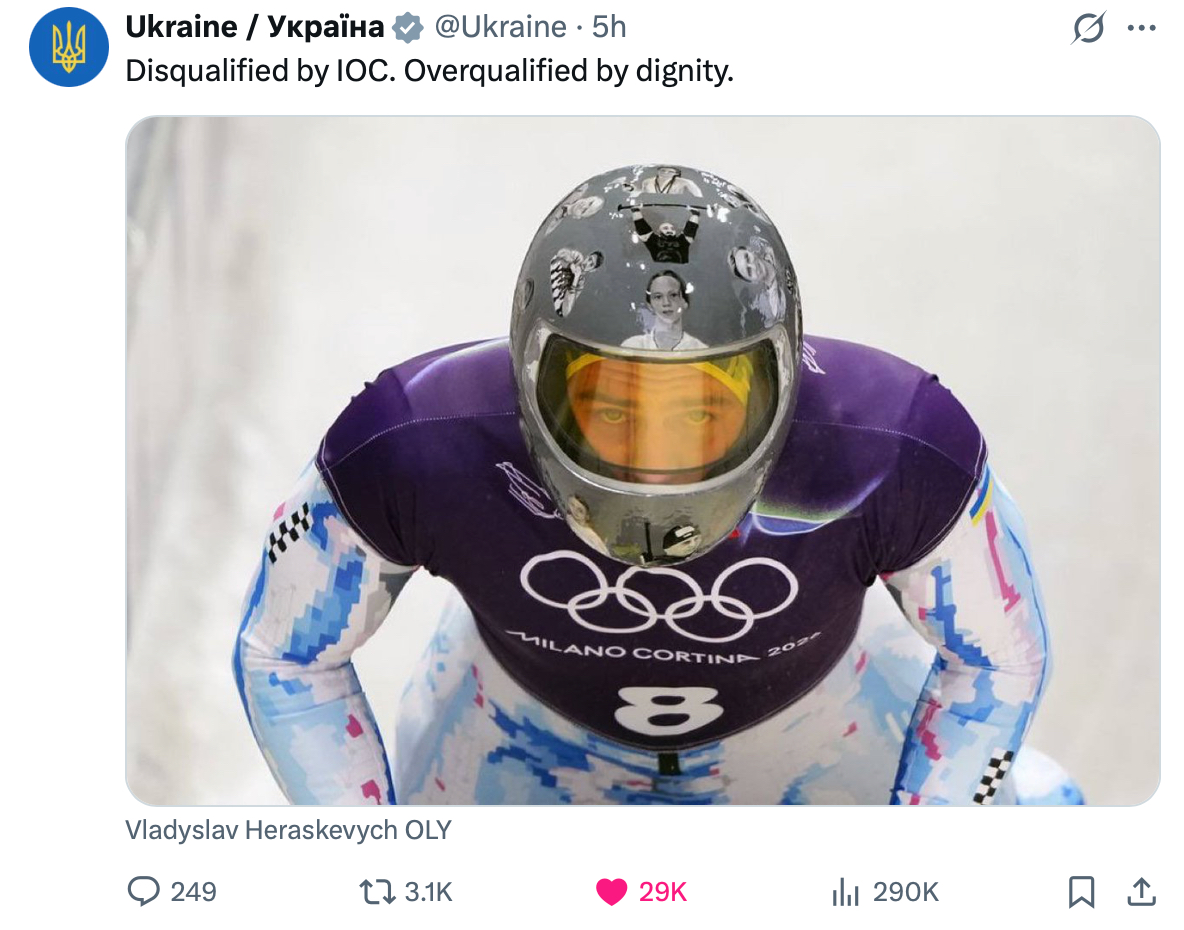Viewport: 1184px width, 930px height.
Task: Click the "Ukraine / Україна" display name
Action: [254, 27]
